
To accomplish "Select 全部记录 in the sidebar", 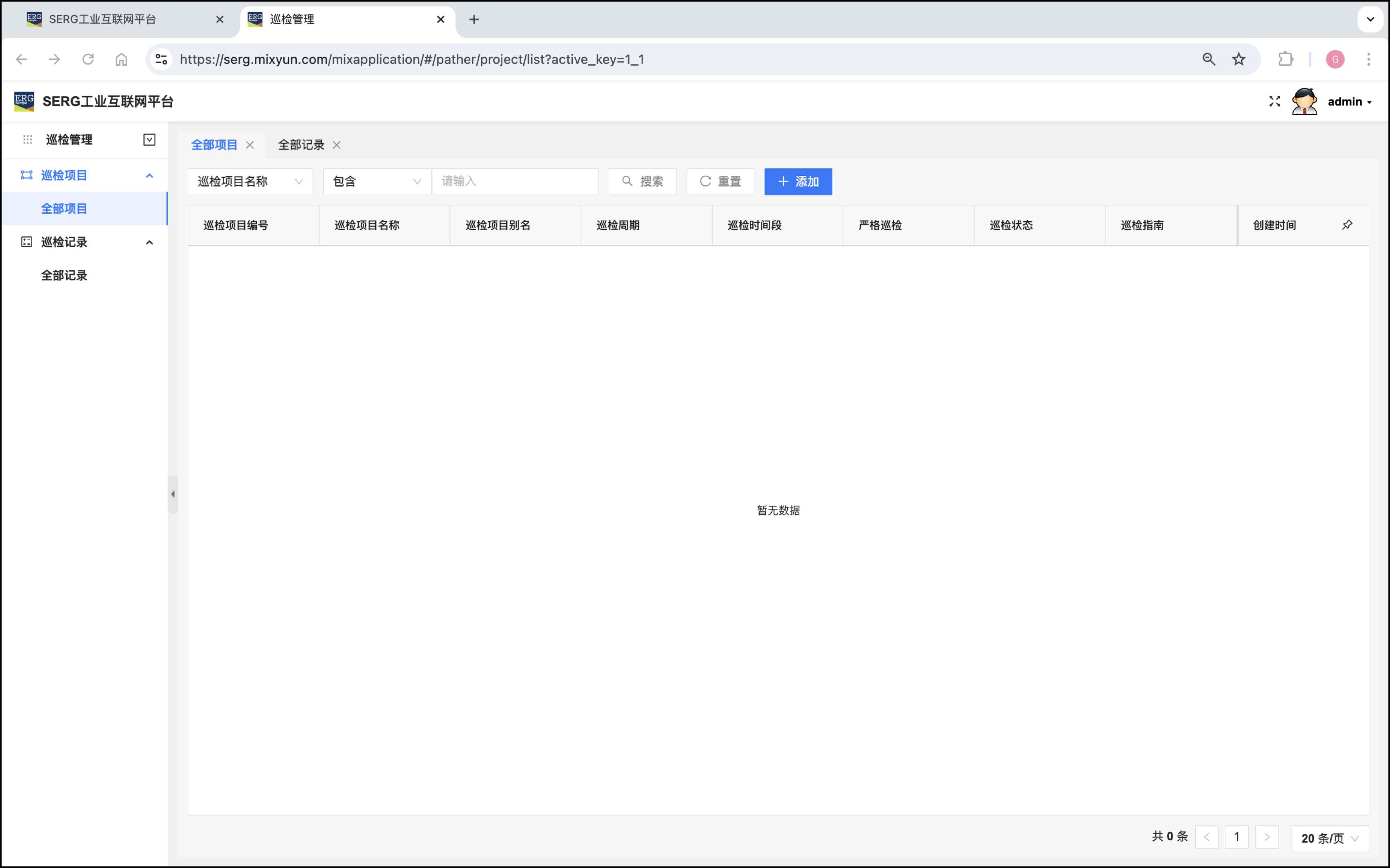I will tap(64, 276).
